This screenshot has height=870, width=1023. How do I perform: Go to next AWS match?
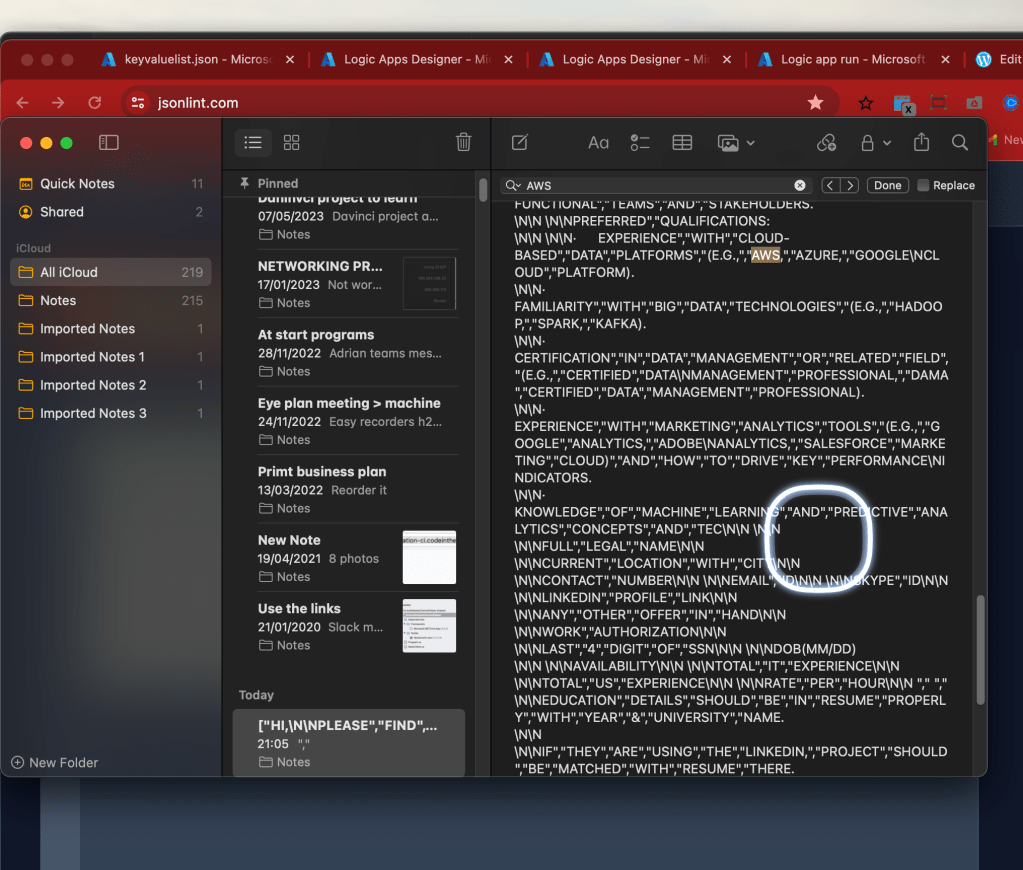[x=849, y=185]
